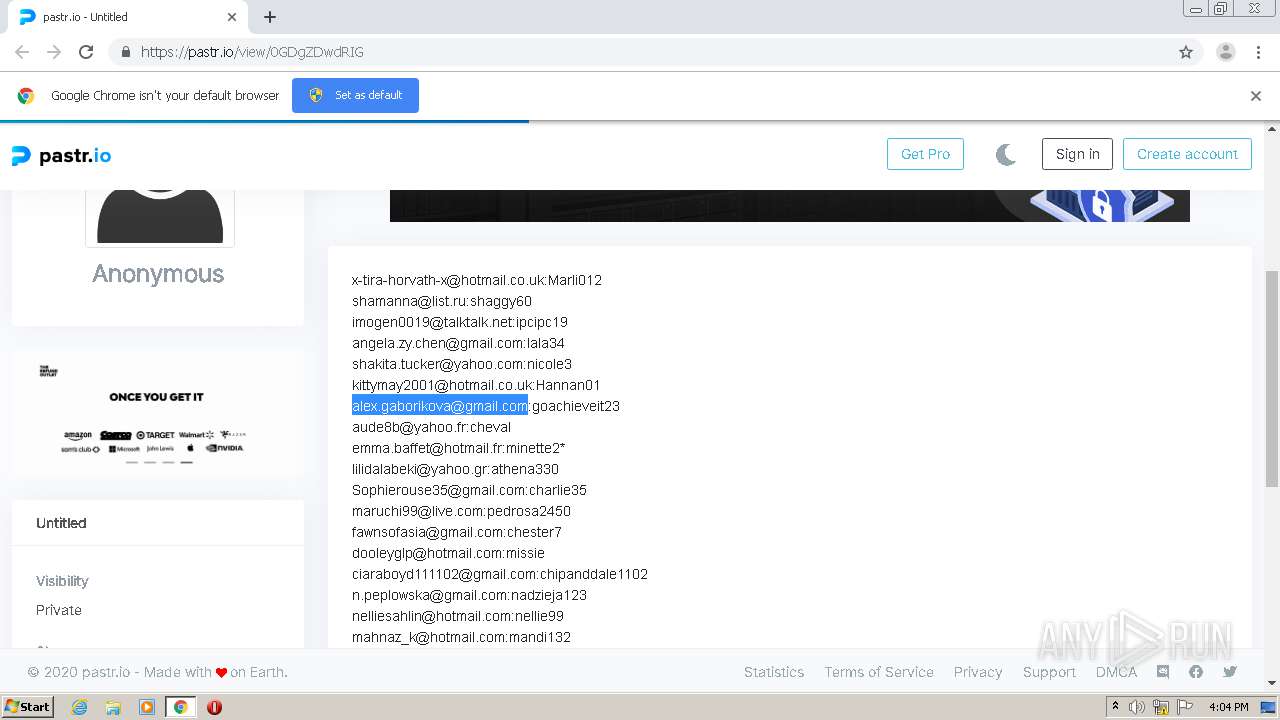Open Windows Explorer from taskbar
Screen dimensions: 1280x720
[x=113, y=707]
